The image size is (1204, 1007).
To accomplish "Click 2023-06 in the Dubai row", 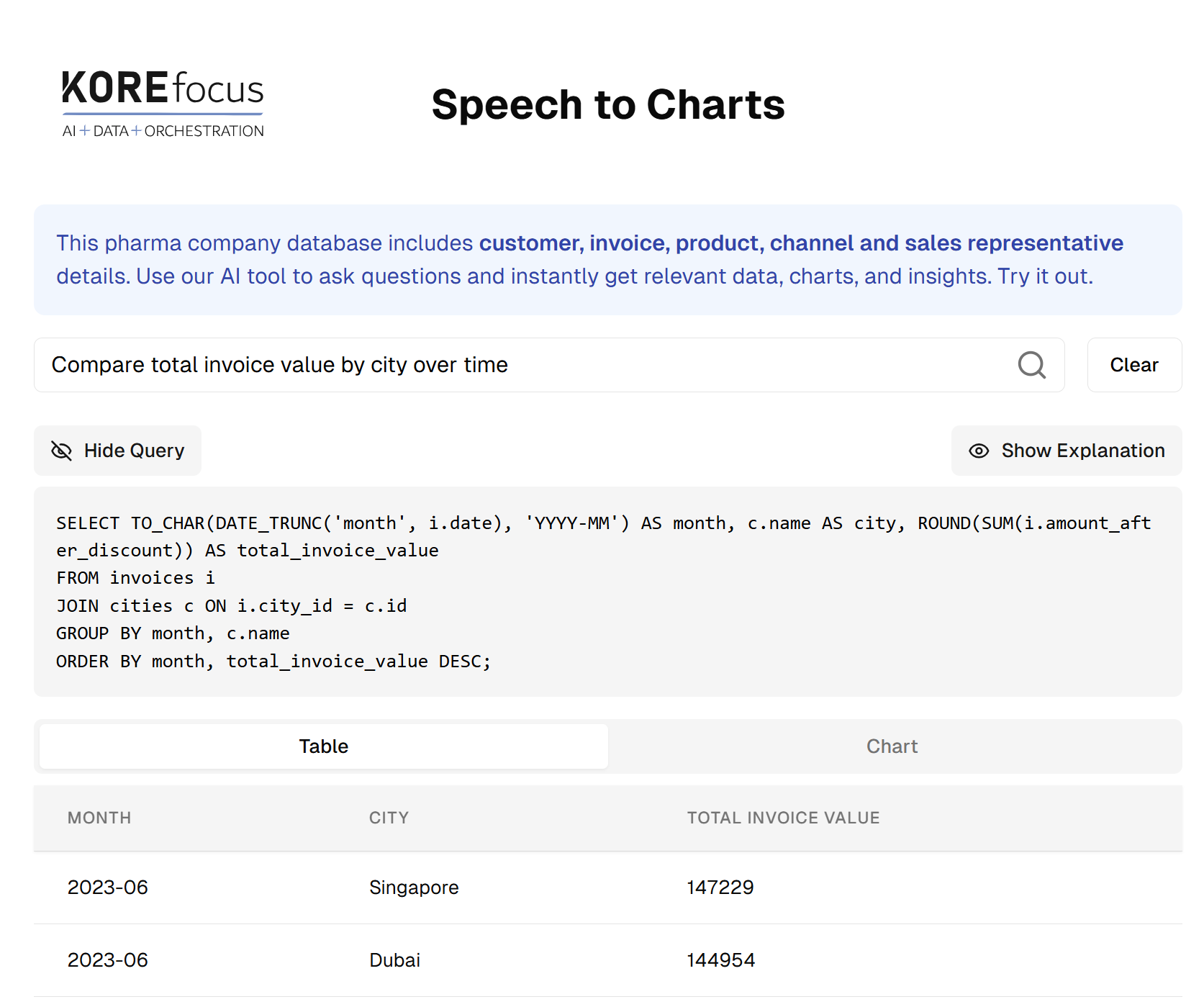I will [x=108, y=960].
